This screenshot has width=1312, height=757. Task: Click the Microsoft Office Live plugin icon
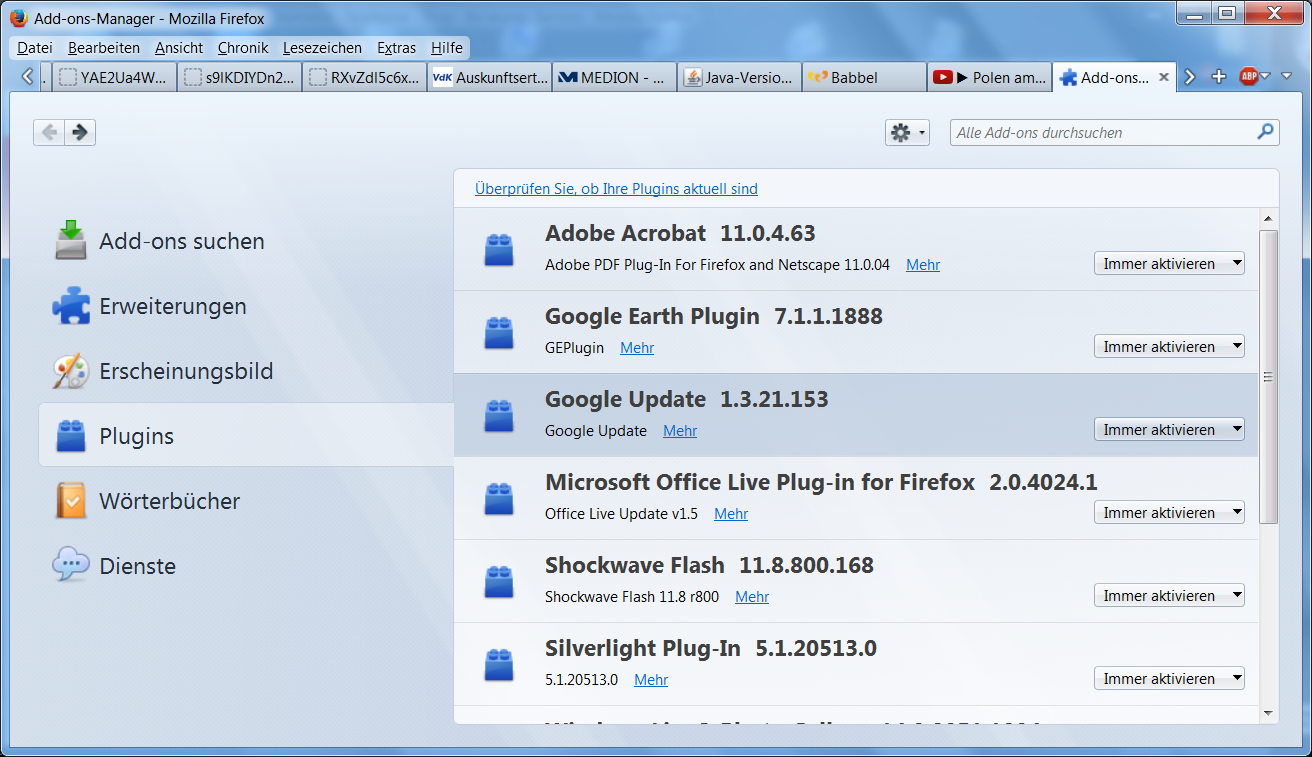click(x=498, y=499)
